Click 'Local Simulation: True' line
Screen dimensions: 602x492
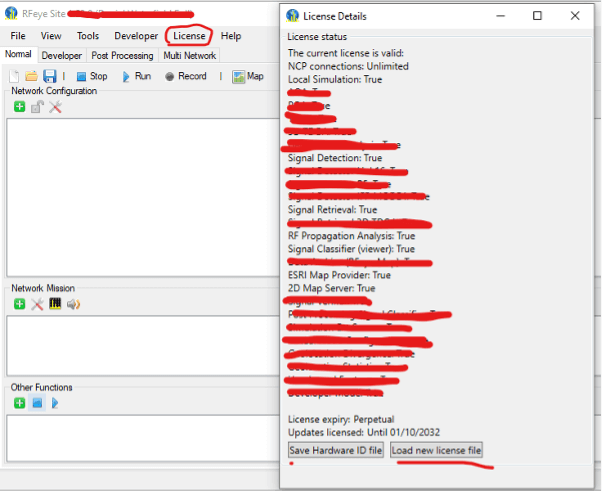pyautogui.click(x=335, y=80)
